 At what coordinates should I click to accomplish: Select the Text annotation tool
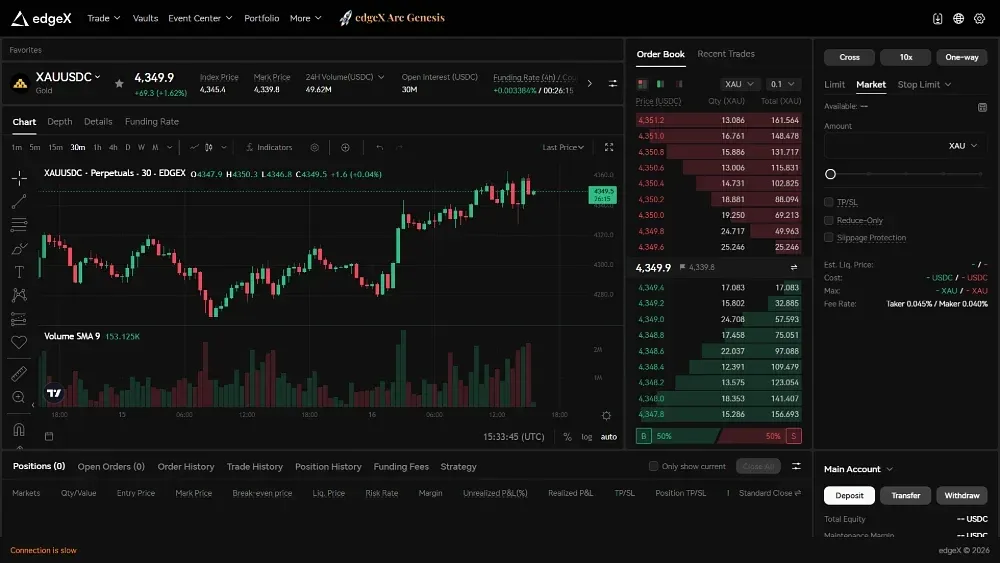click(x=19, y=272)
